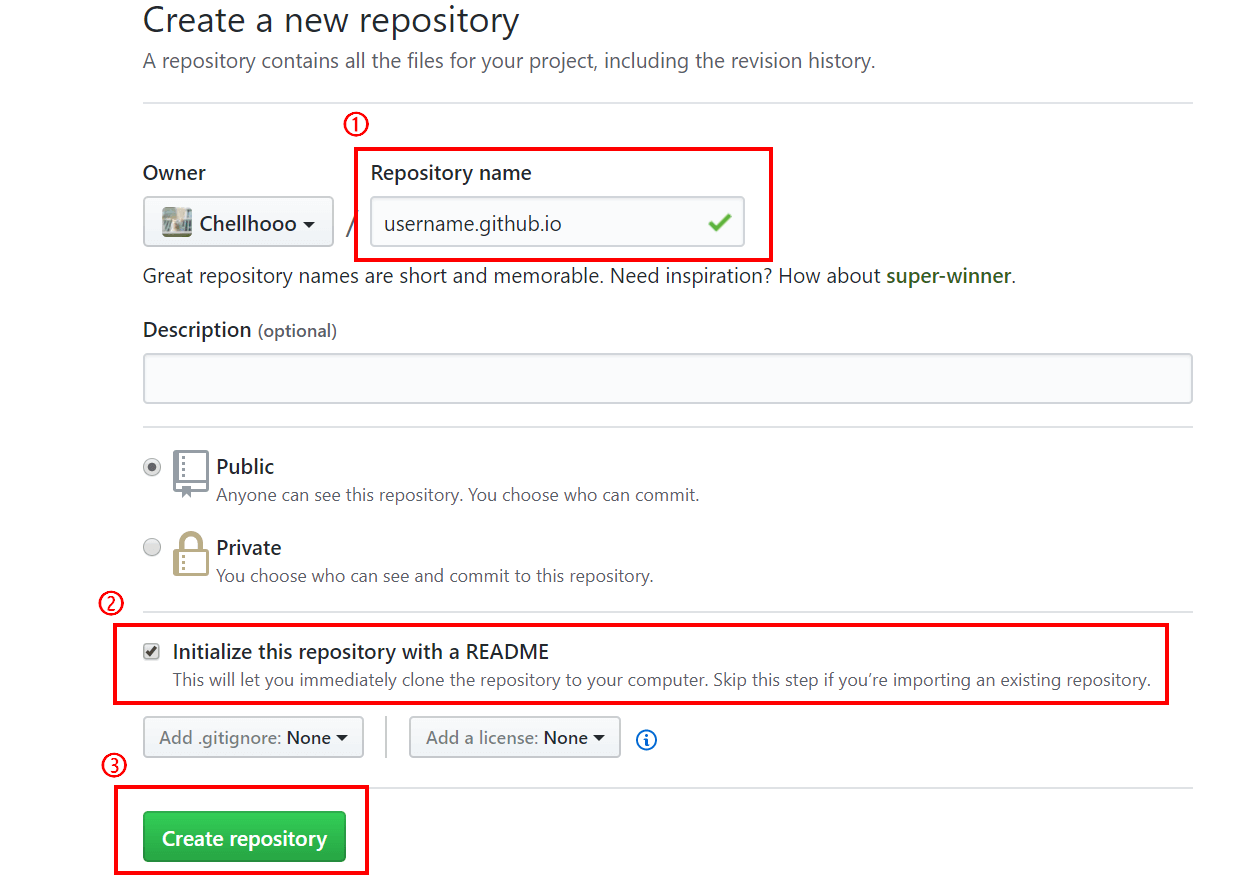Click inside the Description text box

coord(667,378)
